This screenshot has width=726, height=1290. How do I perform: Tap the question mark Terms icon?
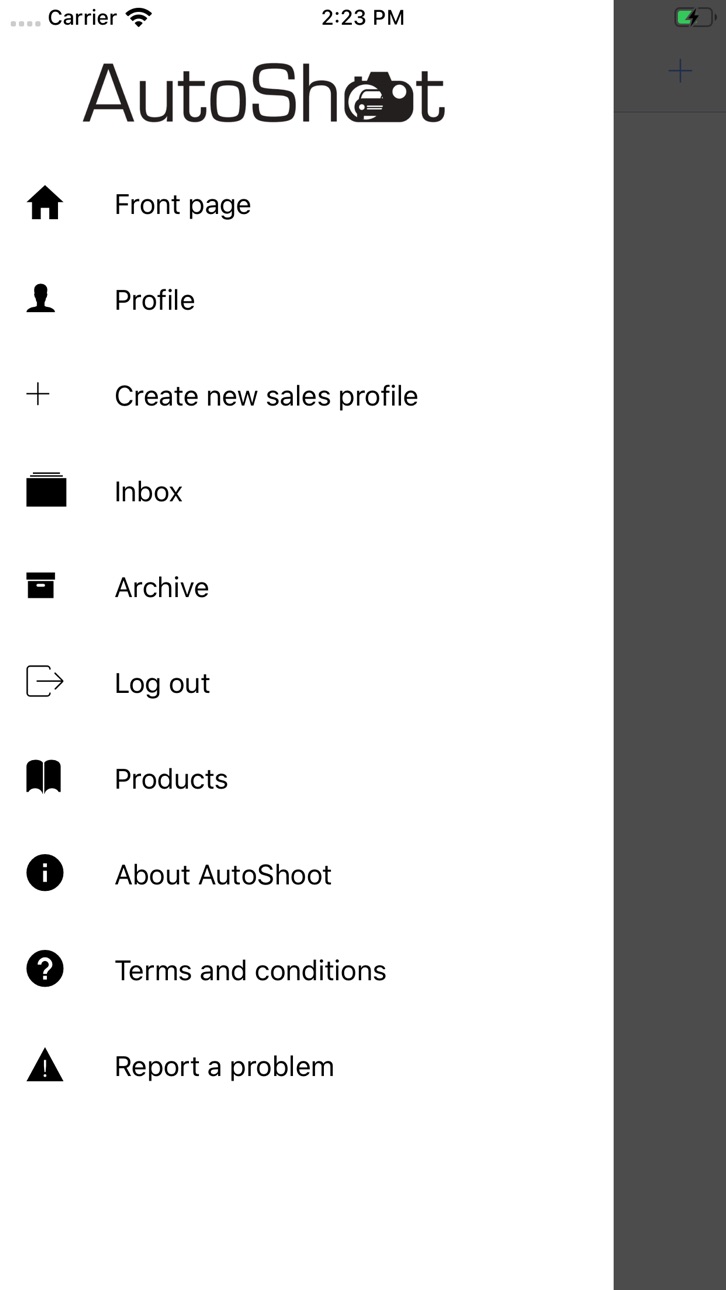[x=45, y=969]
